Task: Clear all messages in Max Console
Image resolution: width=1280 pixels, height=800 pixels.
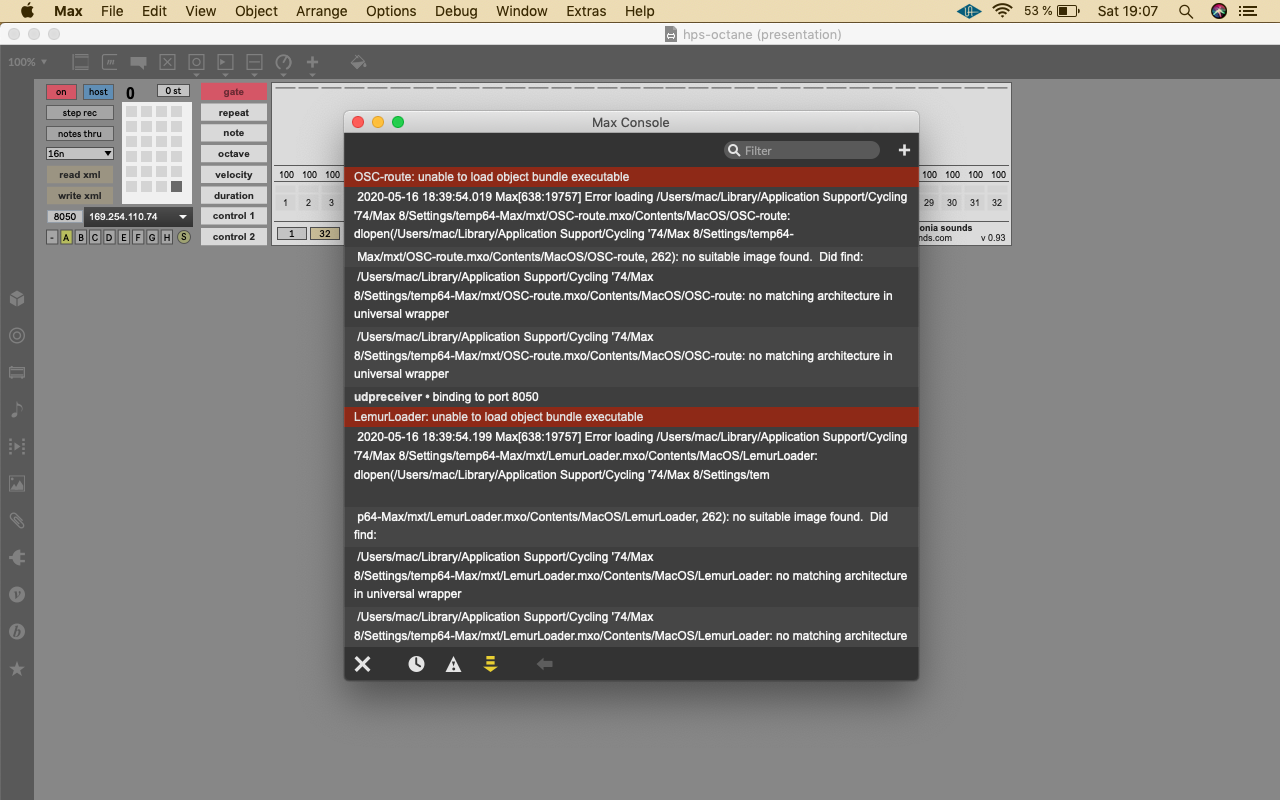Action: (x=363, y=664)
